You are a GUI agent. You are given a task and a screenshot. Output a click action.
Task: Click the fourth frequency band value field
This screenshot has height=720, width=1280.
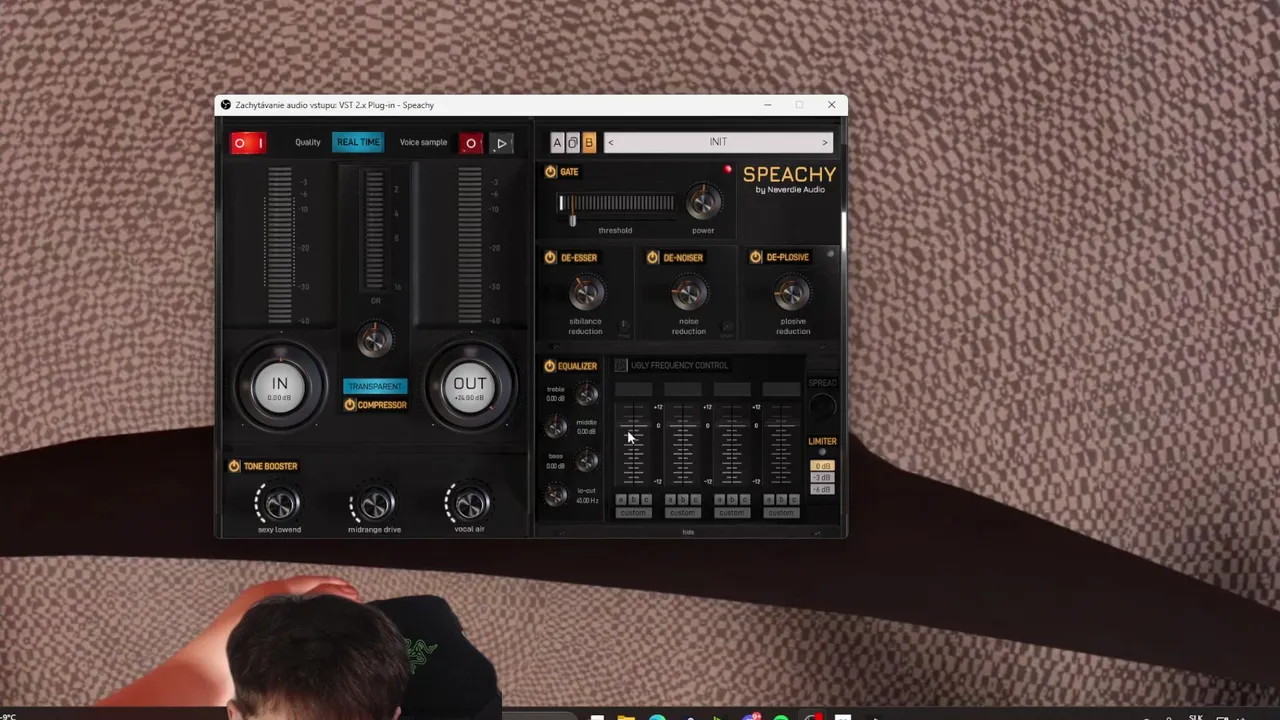(x=781, y=389)
